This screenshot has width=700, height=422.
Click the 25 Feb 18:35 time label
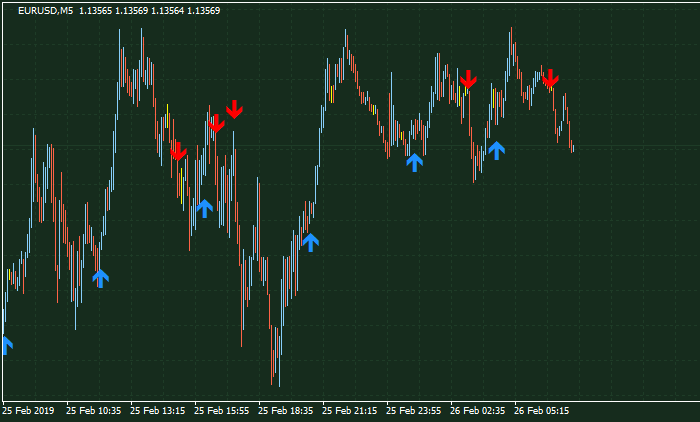tap(286, 410)
